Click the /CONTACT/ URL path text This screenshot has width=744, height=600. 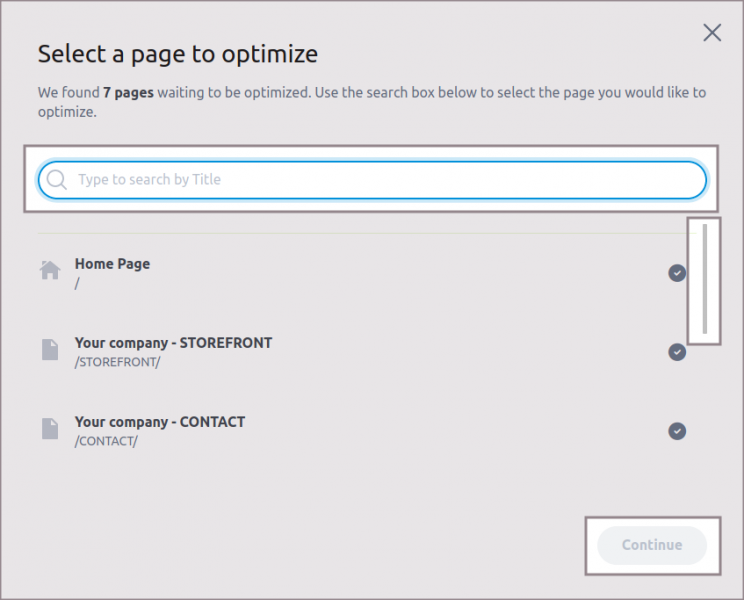point(106,441)
